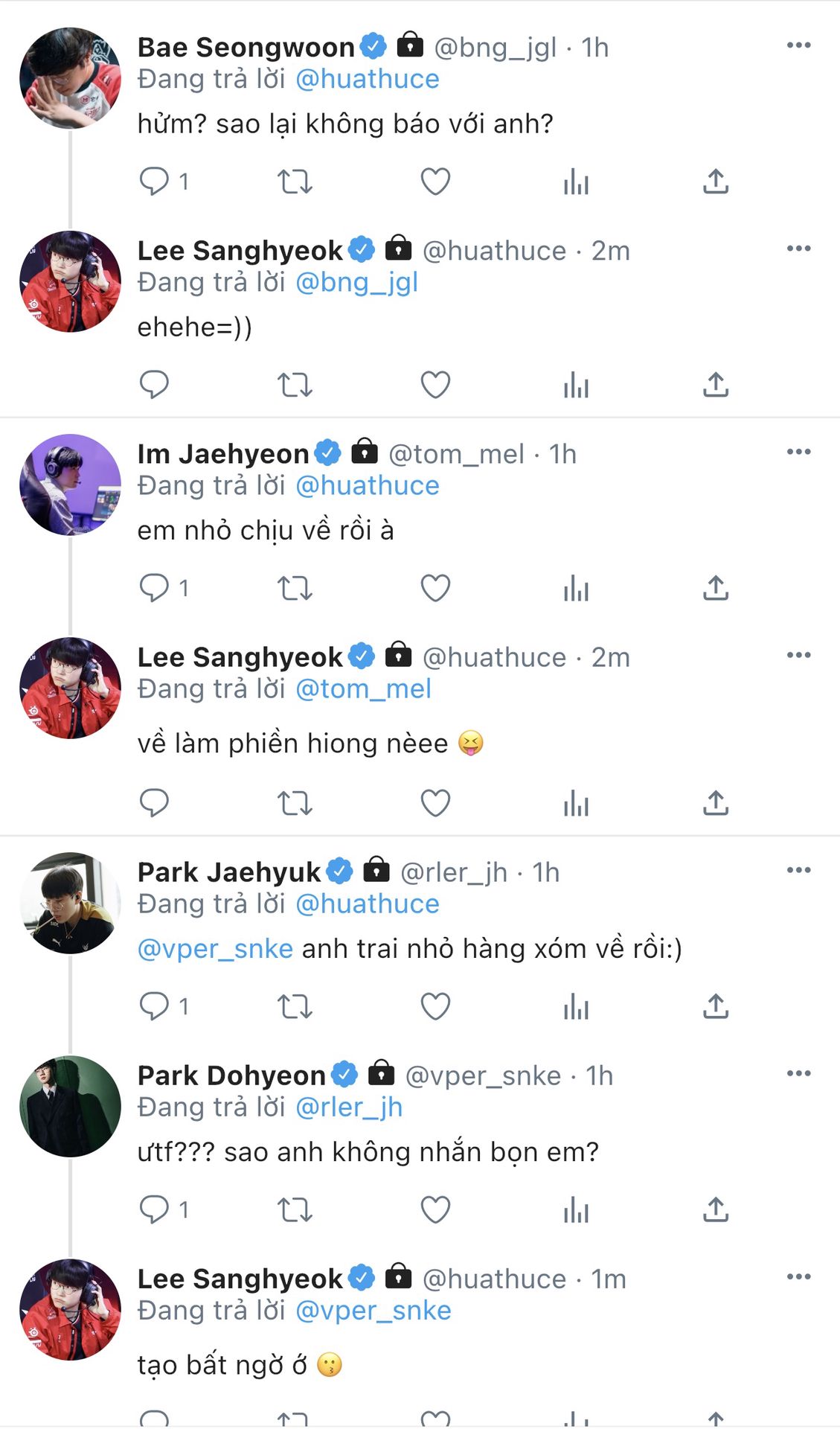Screen dimensions: 840x1429
Task: Open reply thread on Park Dohyeon's tweet
Action: point(154,1209)
